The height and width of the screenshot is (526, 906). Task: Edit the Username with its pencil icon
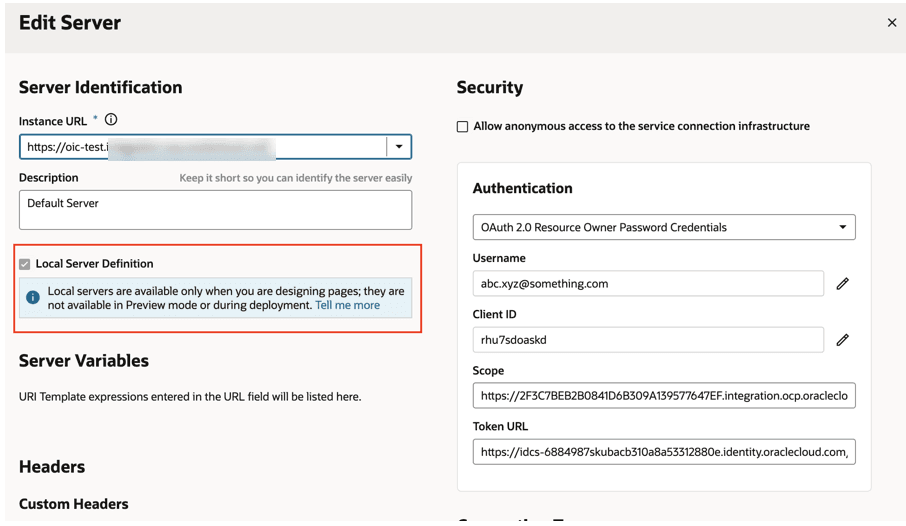click(842, 283)
